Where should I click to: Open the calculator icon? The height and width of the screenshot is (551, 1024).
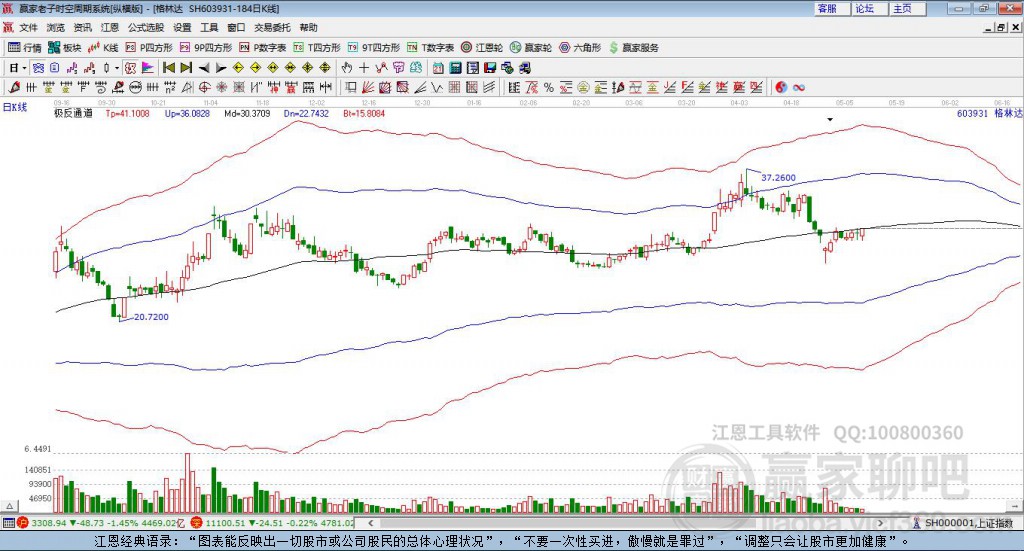pyautogui.click(x=455, y=68)
